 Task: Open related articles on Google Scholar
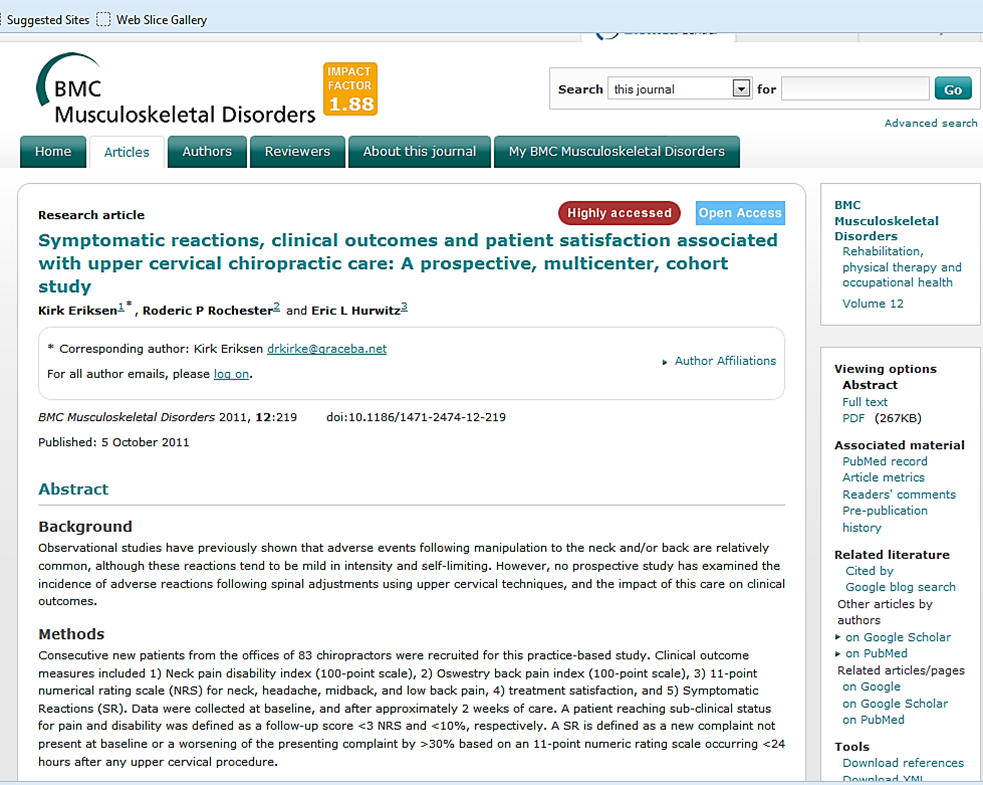coord(895,703)
